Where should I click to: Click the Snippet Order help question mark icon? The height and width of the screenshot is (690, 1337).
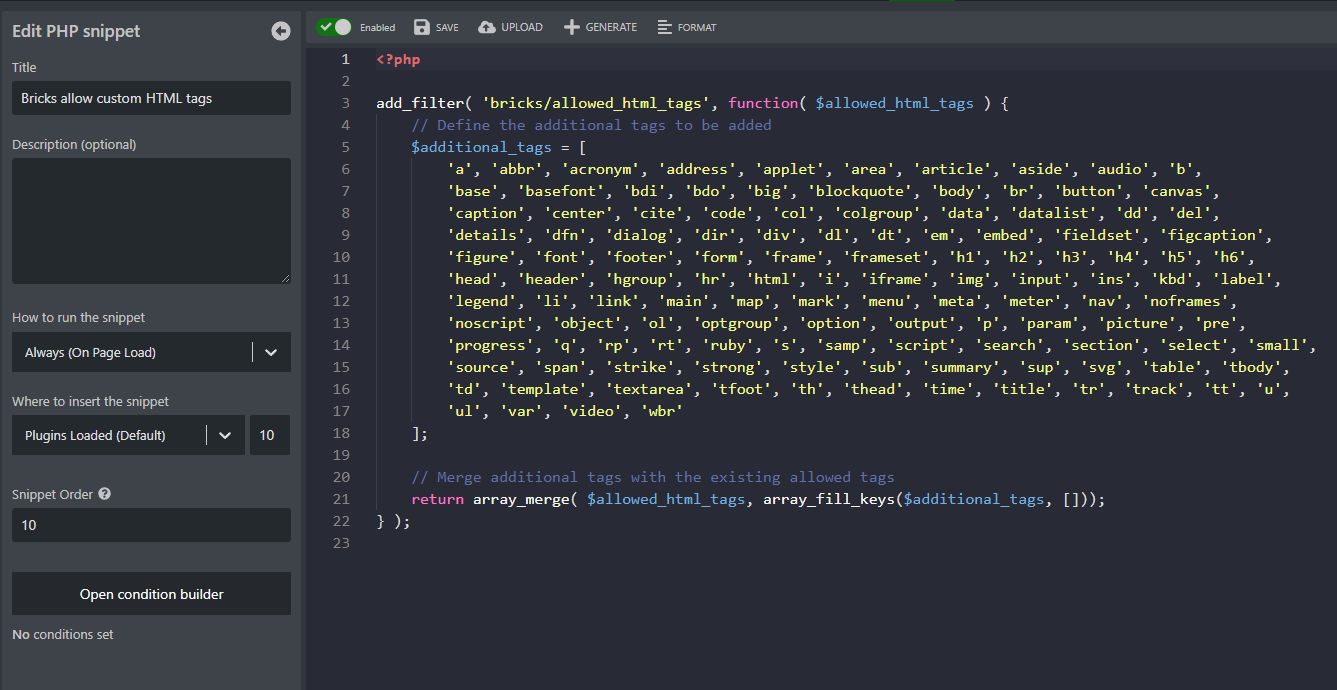pos(105,494)
